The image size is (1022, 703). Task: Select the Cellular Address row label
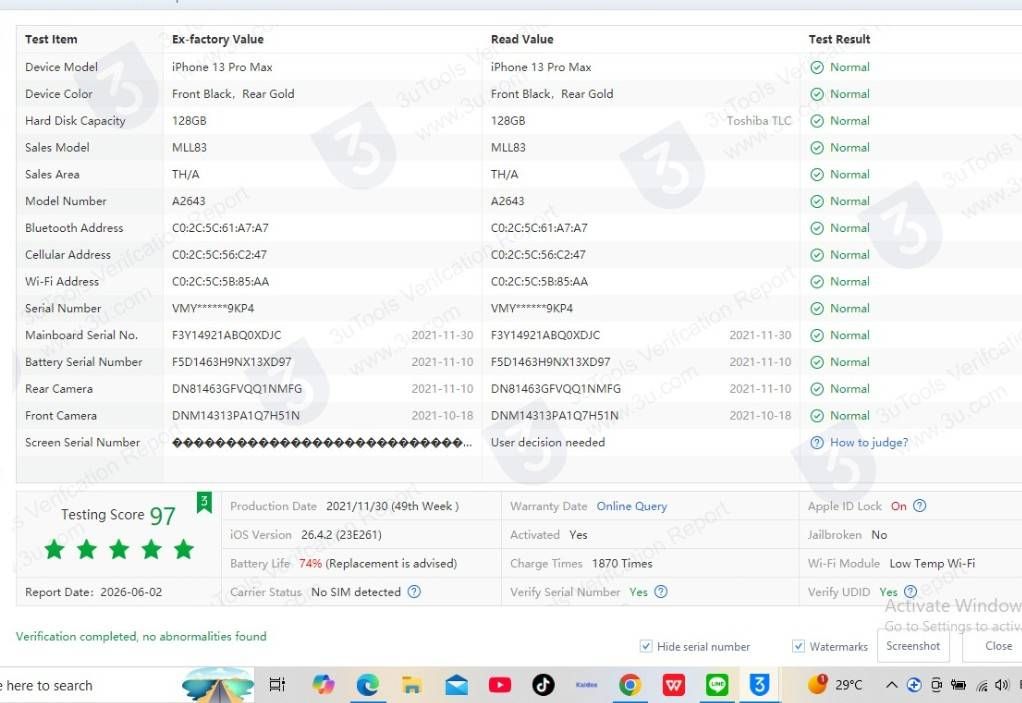pyautogui.click(x=68, y=255)
